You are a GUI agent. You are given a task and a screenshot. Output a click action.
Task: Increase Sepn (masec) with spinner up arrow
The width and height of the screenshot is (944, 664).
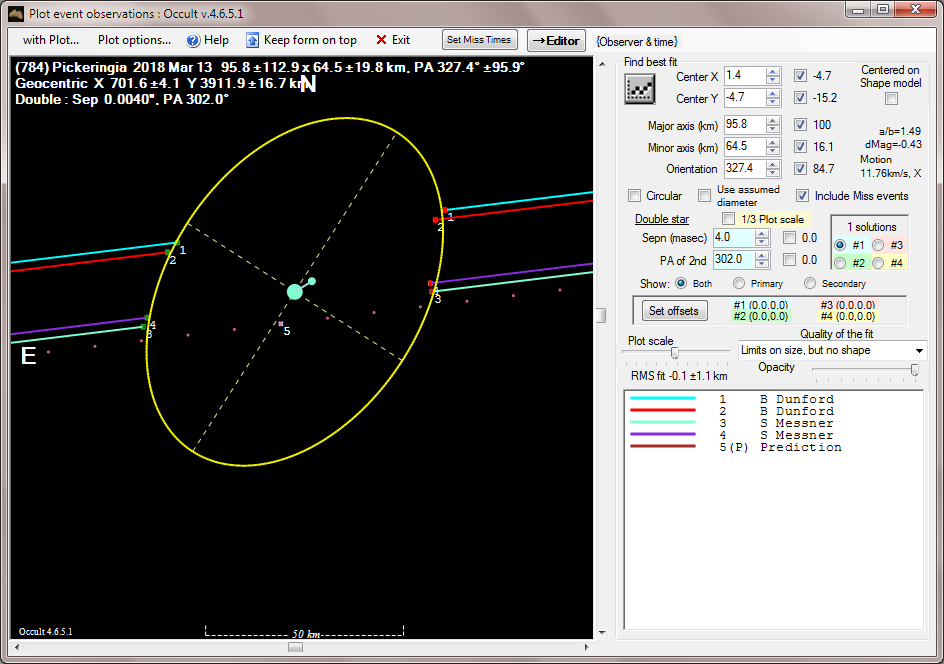[x=762, y=234]
